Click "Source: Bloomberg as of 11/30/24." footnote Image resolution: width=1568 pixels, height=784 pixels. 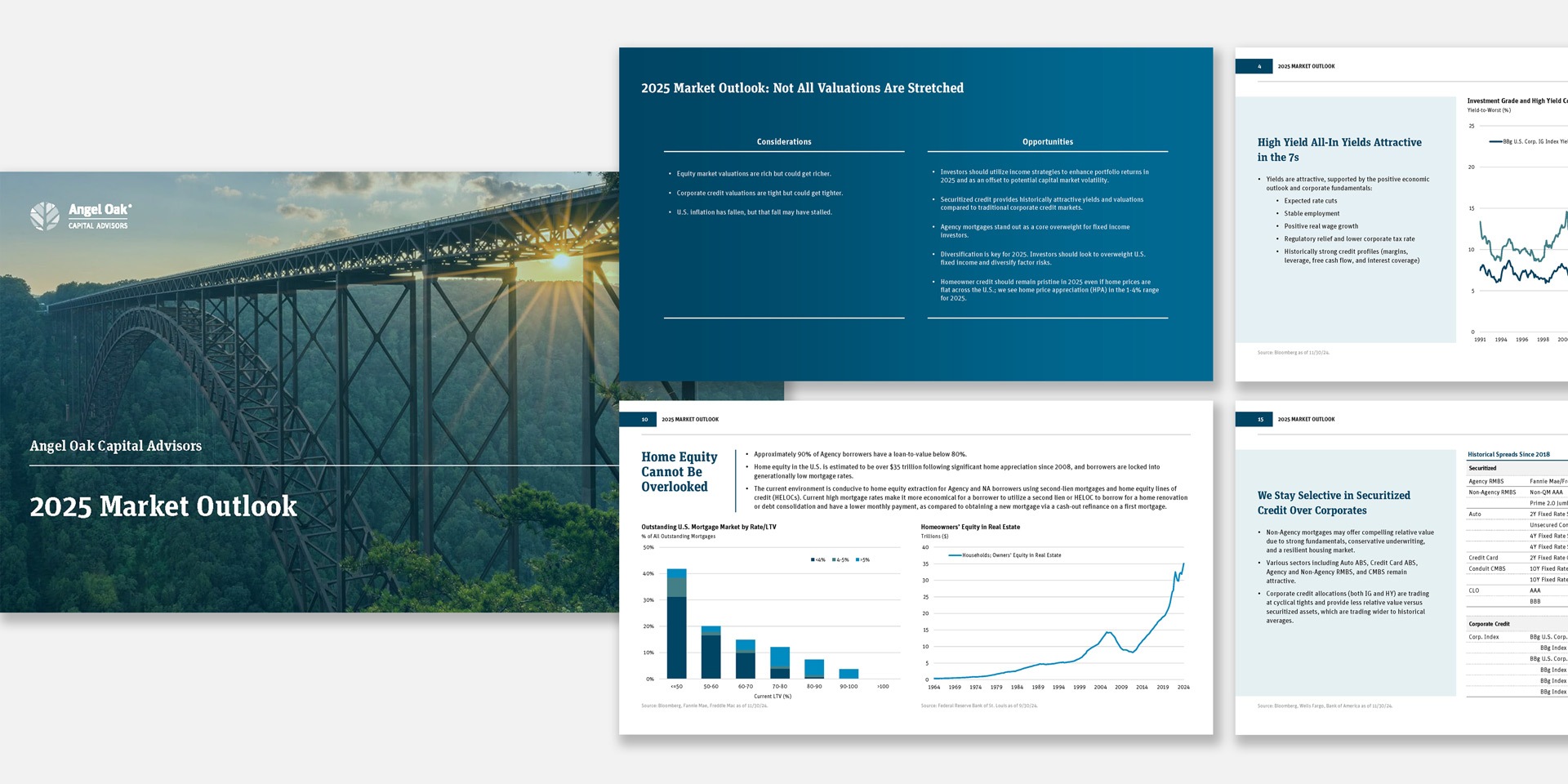click(x=1294, y=353)
